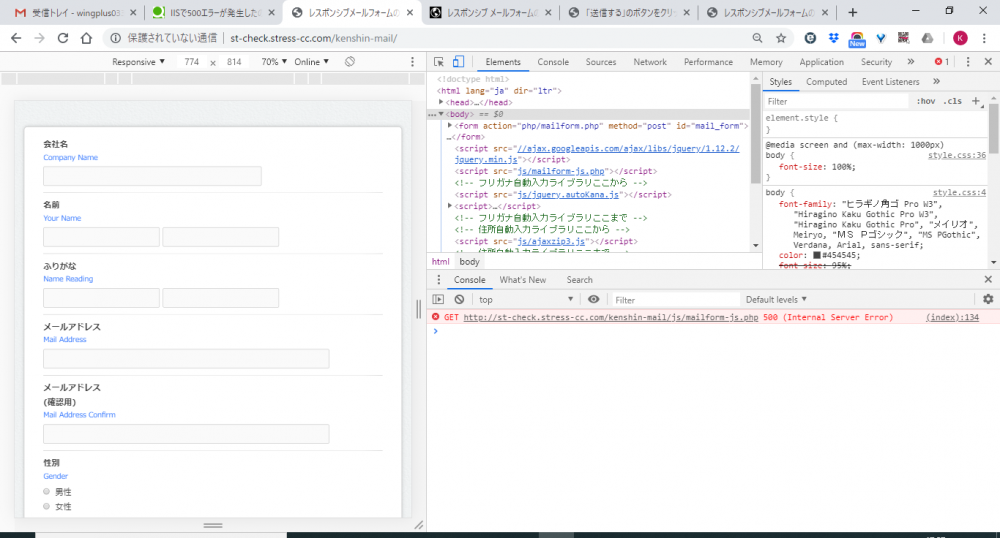
Task: Add new style rule plus icon
Action: tap(976, 101)
